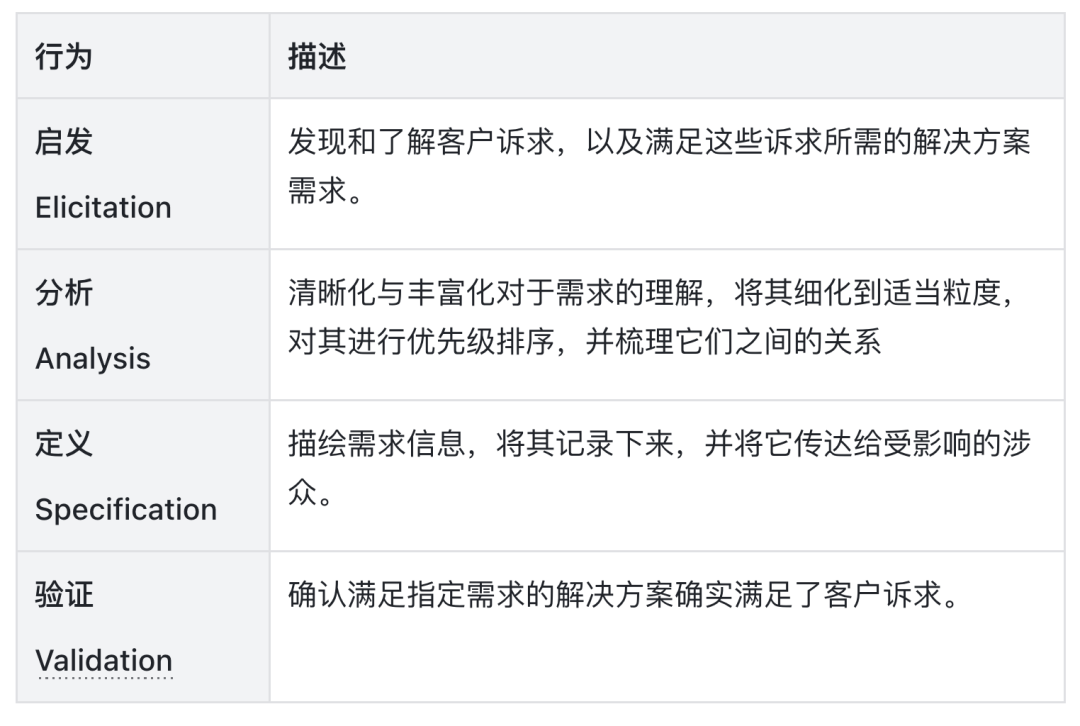The width and height of the screenshot is (1080, 726).
Task: Click the "众。" text in Specification row
Action: 307,493
